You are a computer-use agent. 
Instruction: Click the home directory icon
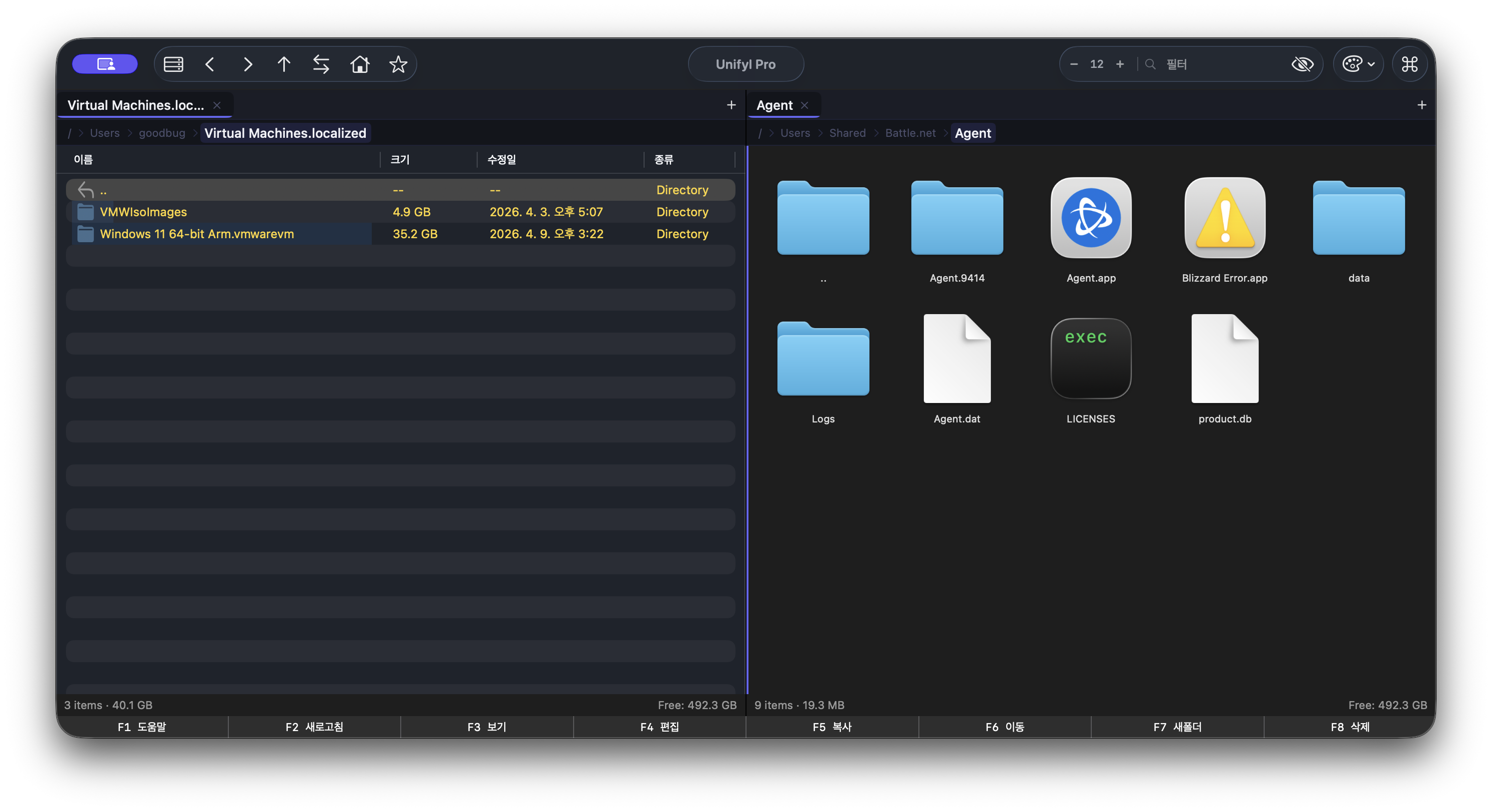pyautogui.click(x=360, y=64)
